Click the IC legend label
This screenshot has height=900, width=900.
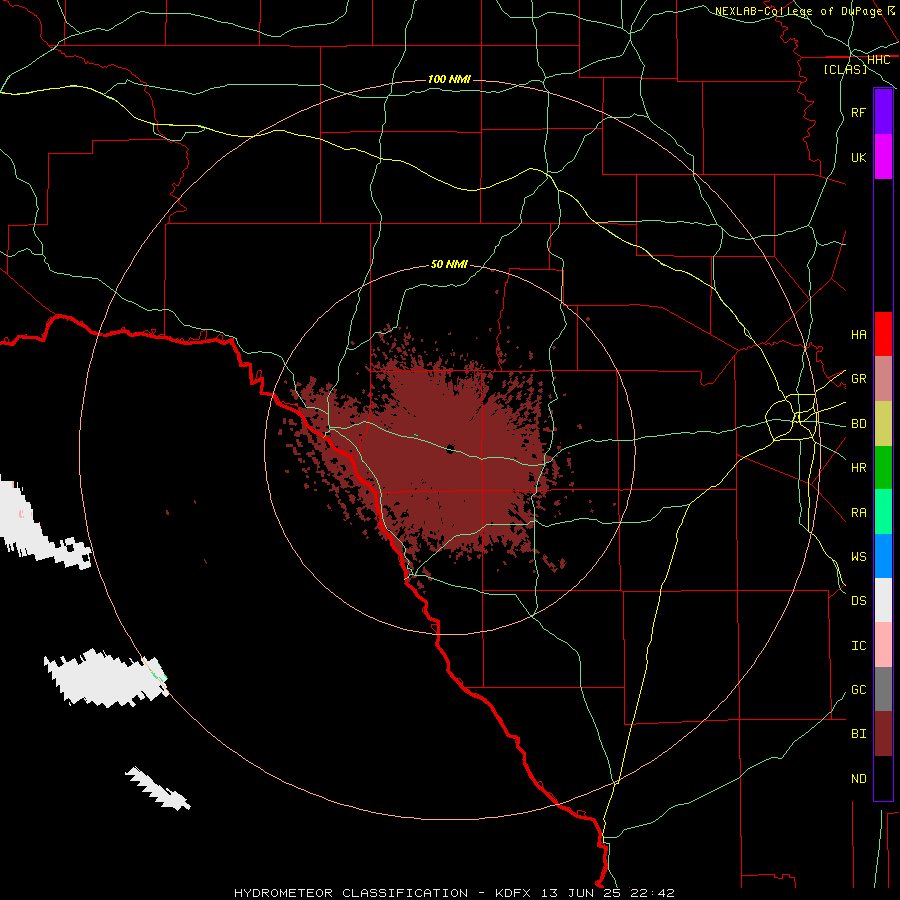(x=858, y=646)
